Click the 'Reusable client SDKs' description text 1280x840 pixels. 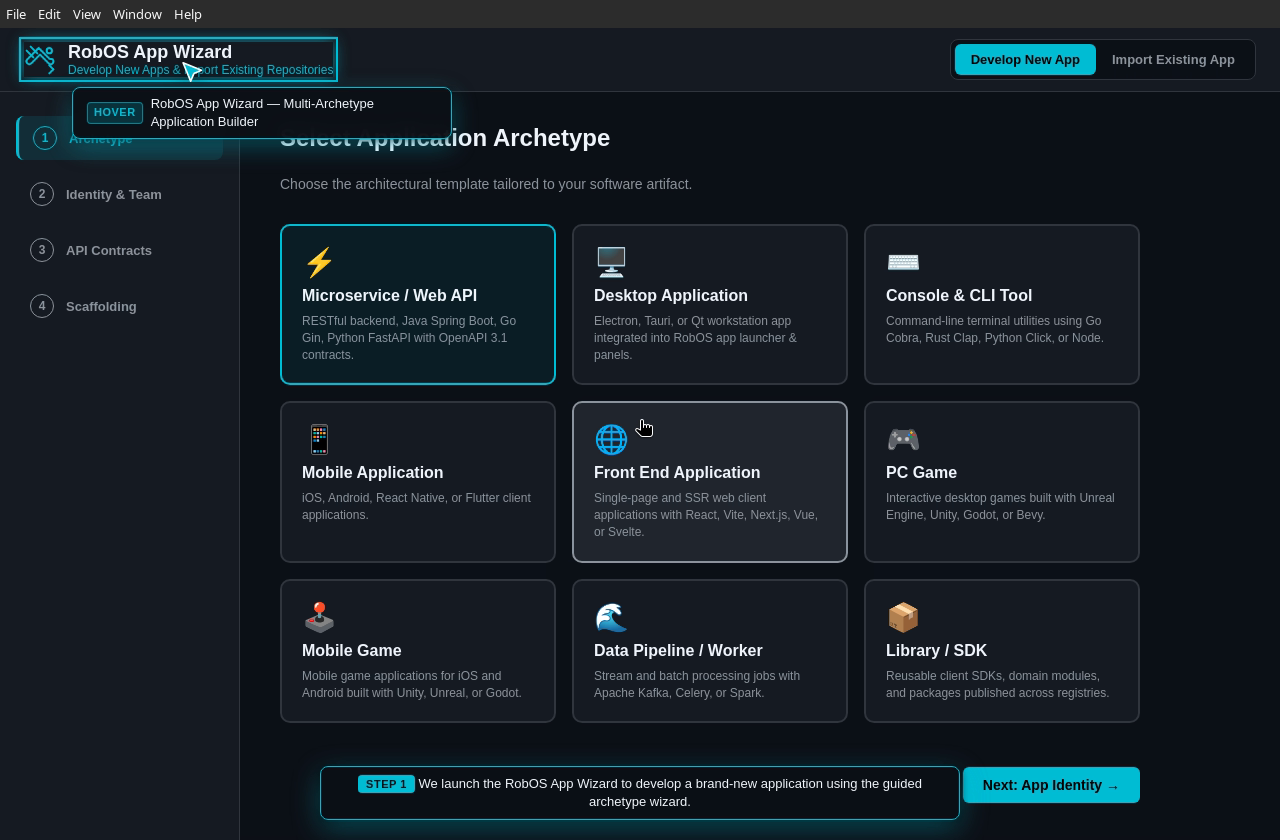(998, 684)
